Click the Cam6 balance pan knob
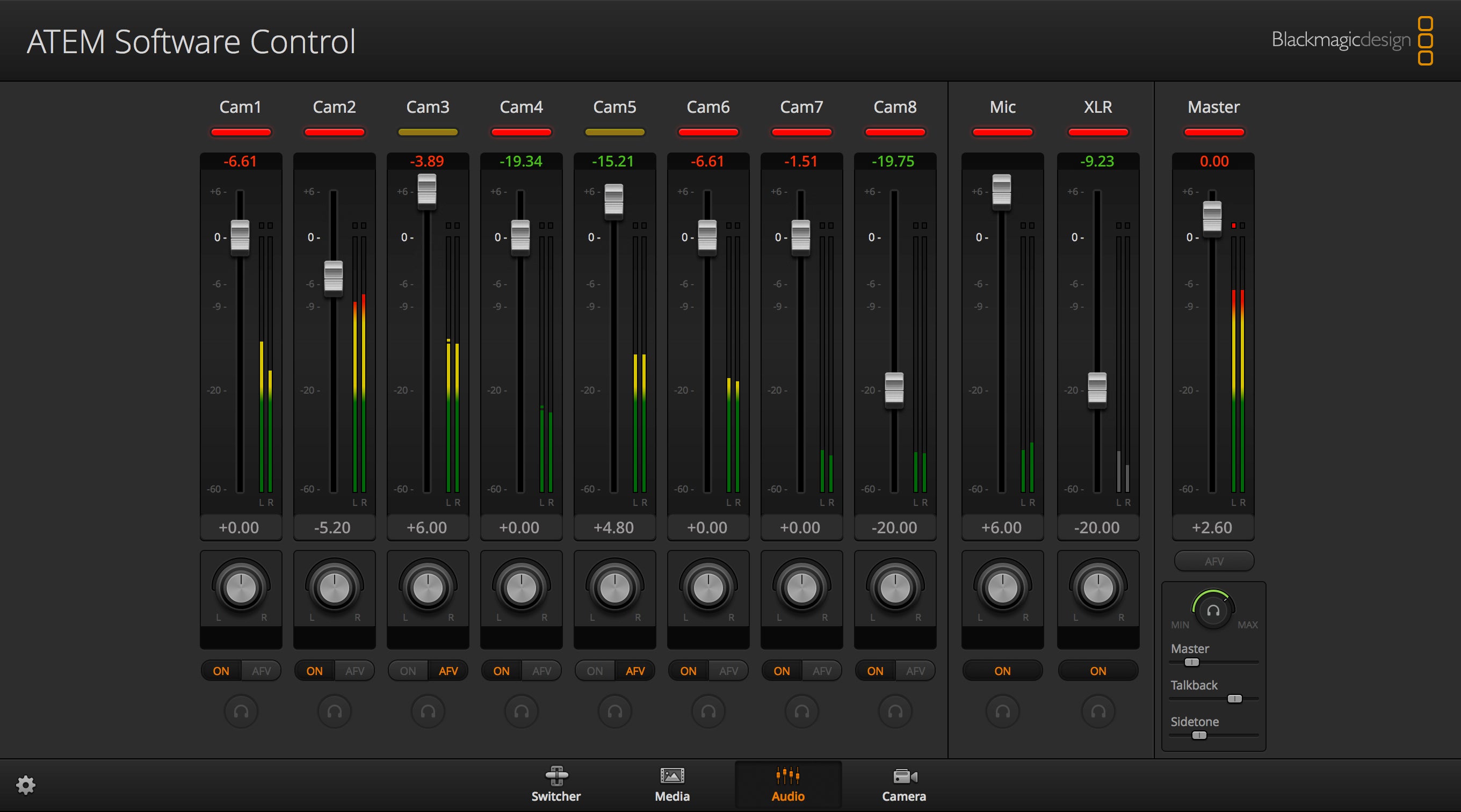 708,588
